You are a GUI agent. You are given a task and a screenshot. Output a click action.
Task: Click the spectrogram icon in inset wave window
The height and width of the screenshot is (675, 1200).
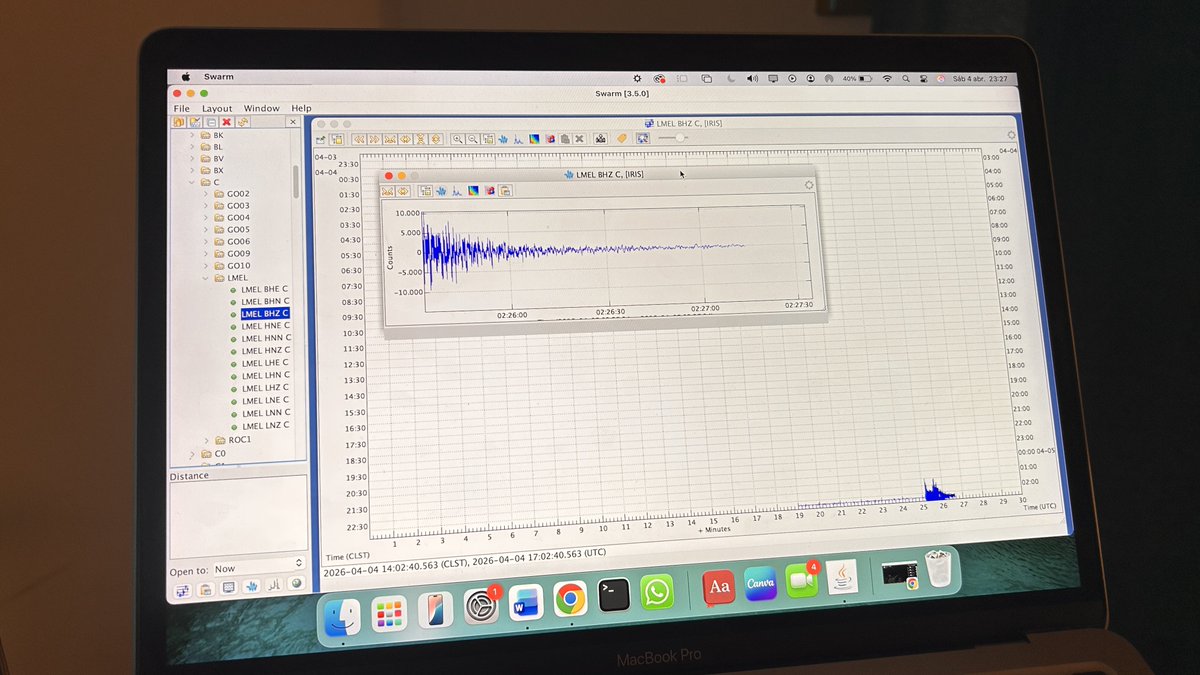(x=473, y=191)
